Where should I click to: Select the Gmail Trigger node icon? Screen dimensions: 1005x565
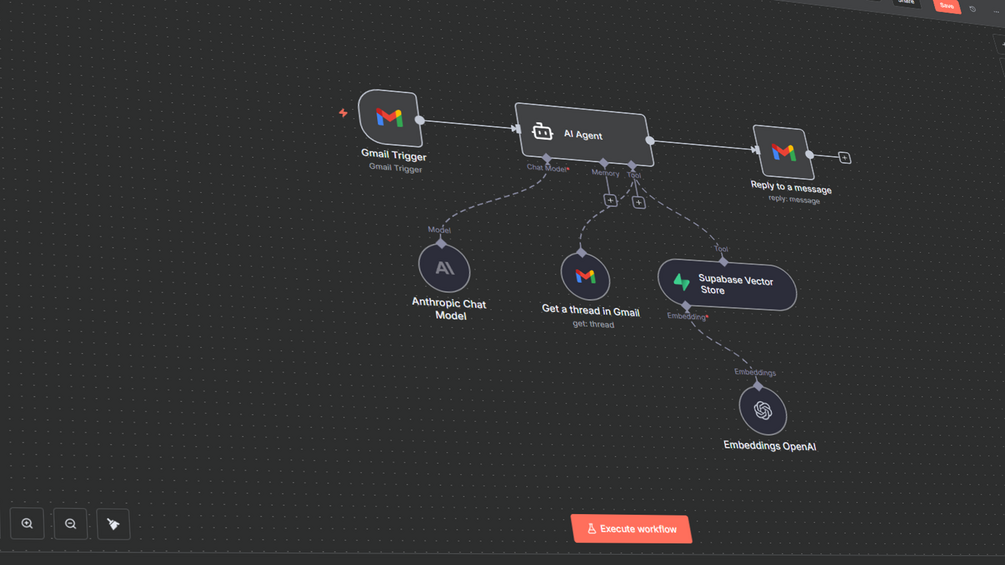coord(390,118)
